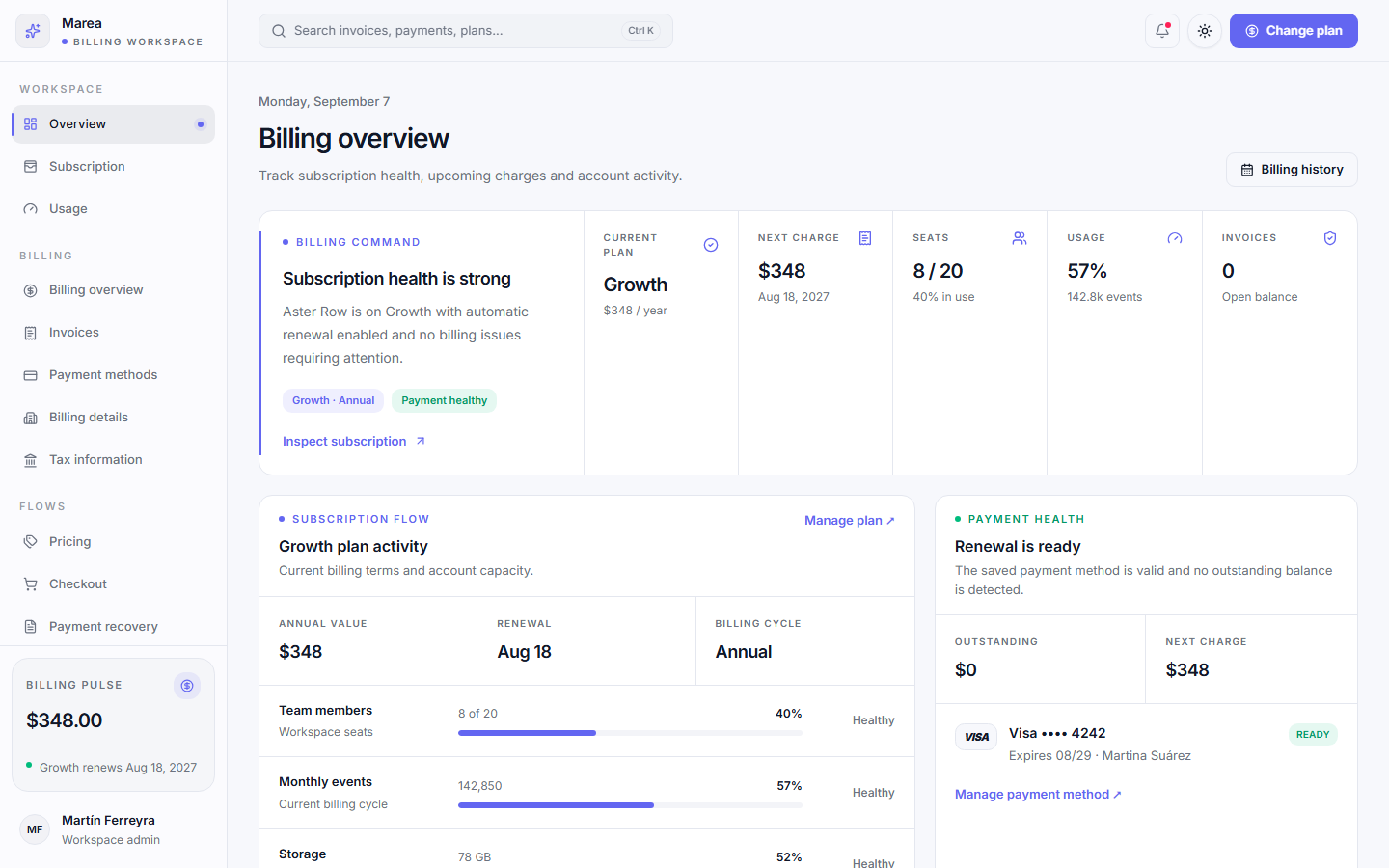The height and width of the screenshot is (868, 1389).
Task: Click "Growth renews Aug 18, 2027" text
Action: pyautogui.click(x=118, y=768)
